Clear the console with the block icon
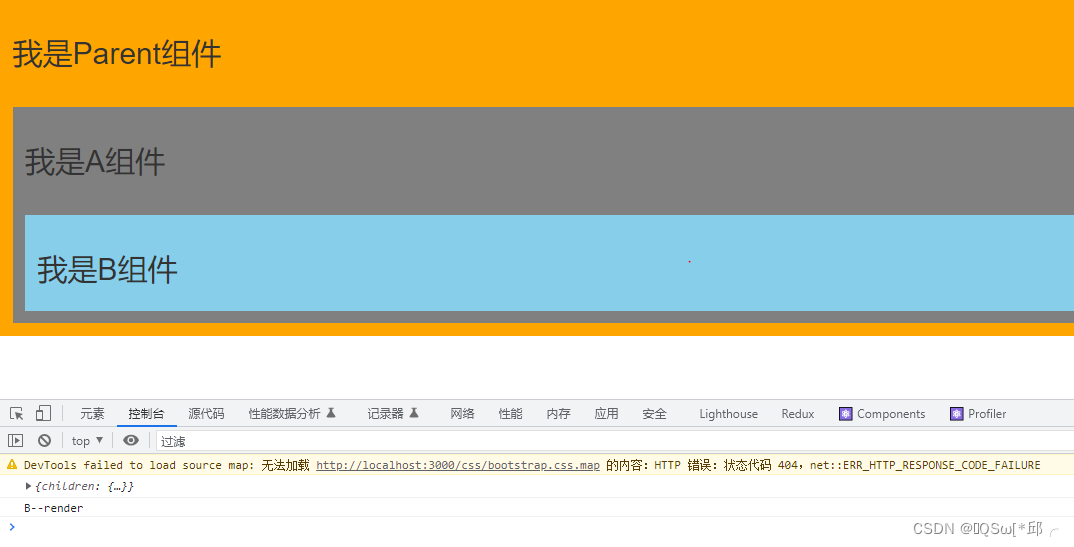1074x547 pixels. [44, 441]
